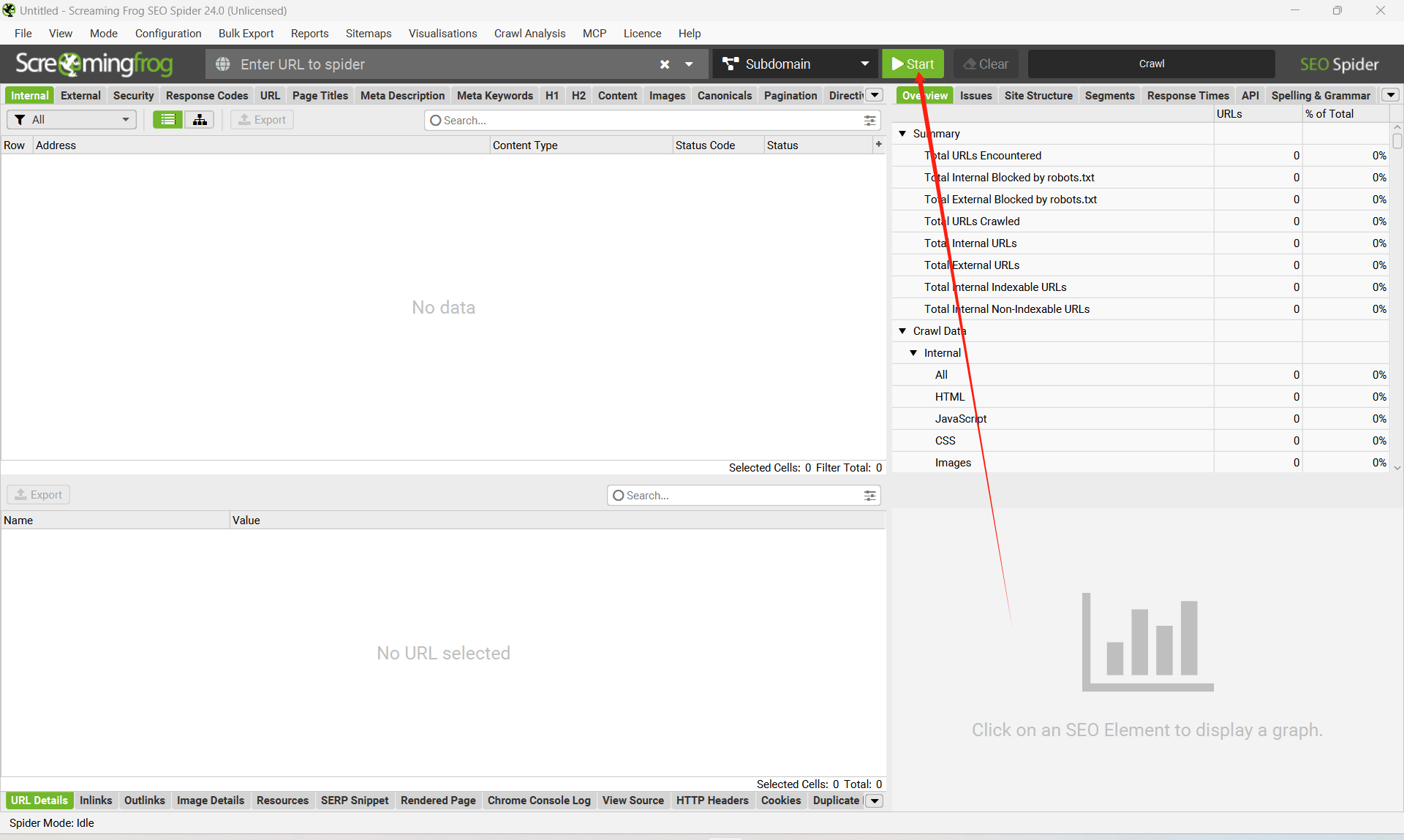Select Images under Internal
This screenshot has width=1404, height=840.
coord(1141,463)
